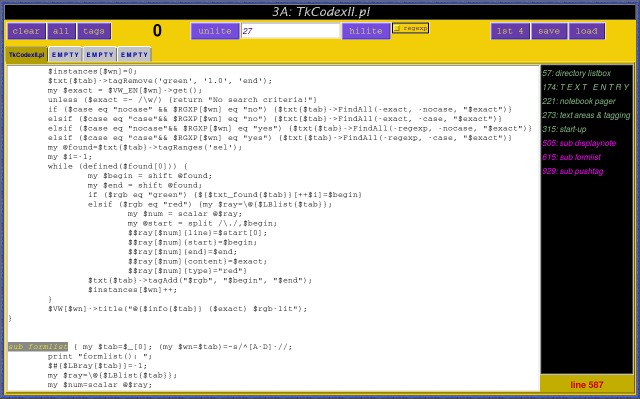Jump to 505: sub displaynote

point(579,143)
